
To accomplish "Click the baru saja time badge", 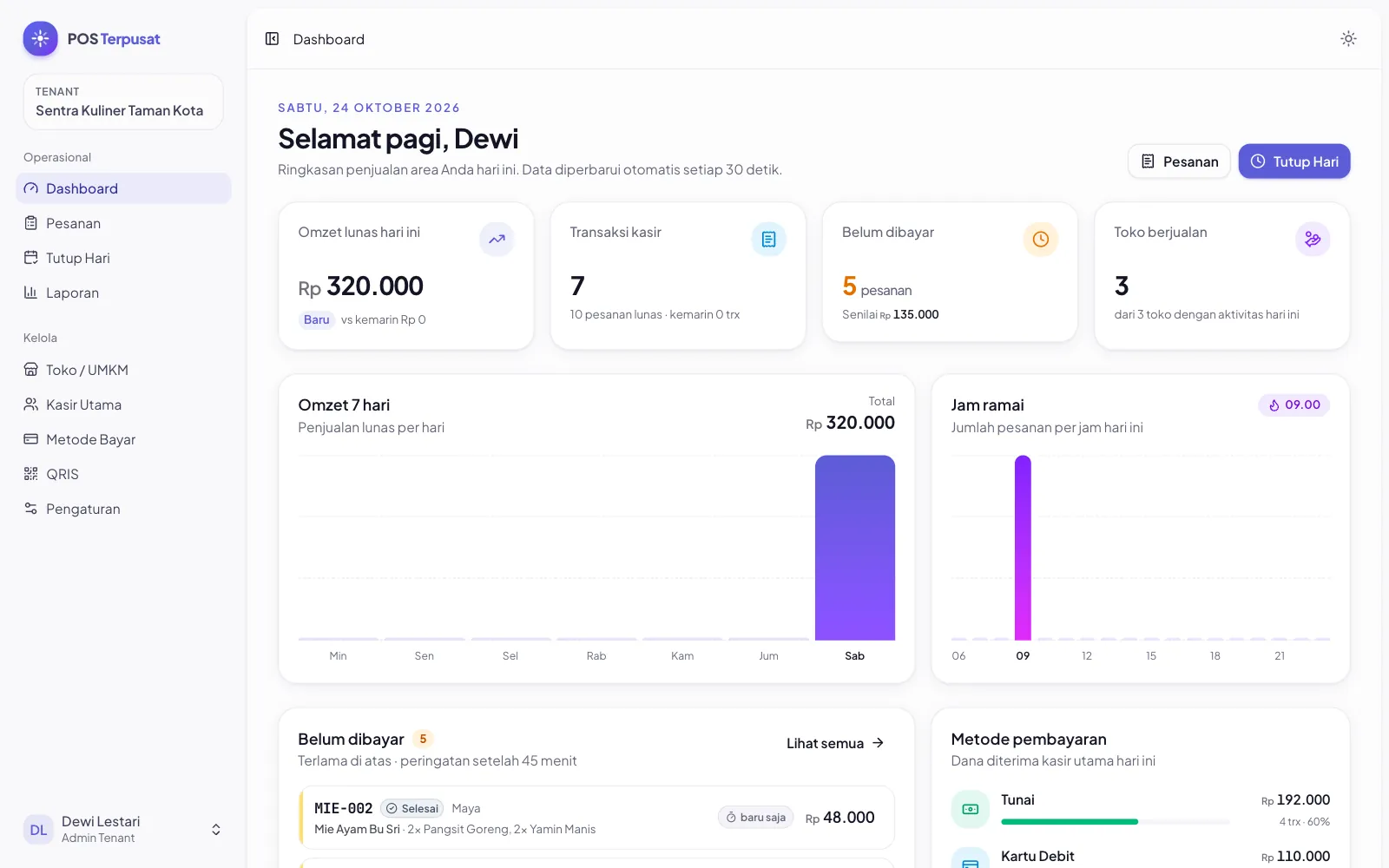I will 755,818.
